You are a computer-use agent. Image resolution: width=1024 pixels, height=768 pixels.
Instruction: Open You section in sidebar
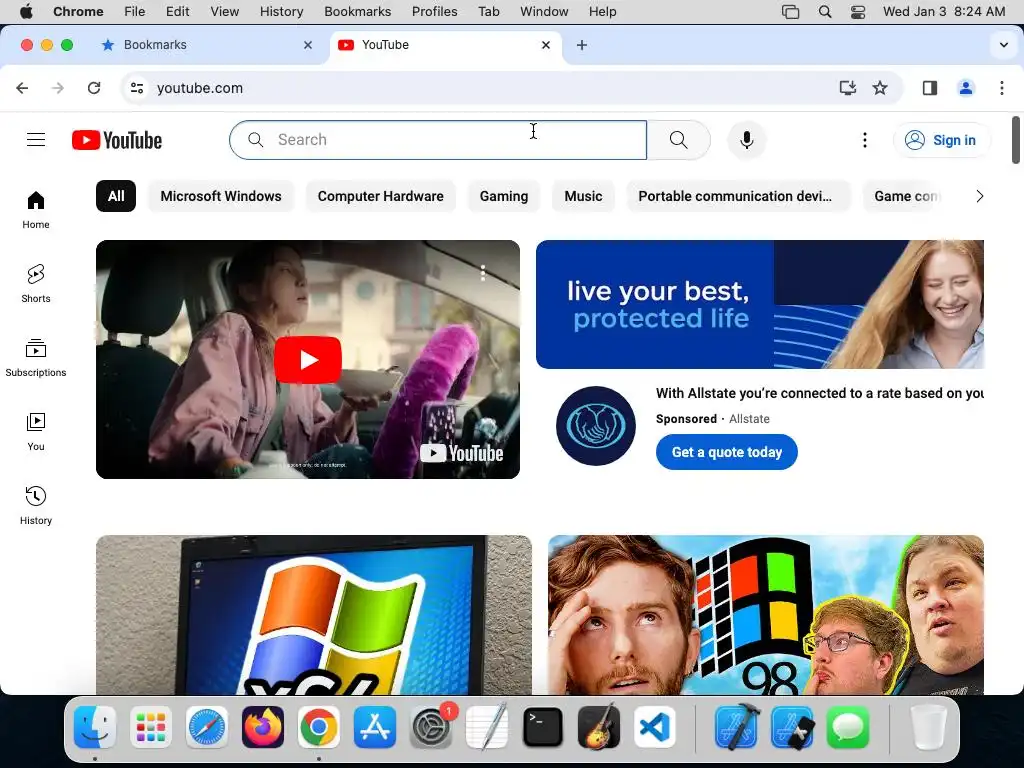coord(36,432)
